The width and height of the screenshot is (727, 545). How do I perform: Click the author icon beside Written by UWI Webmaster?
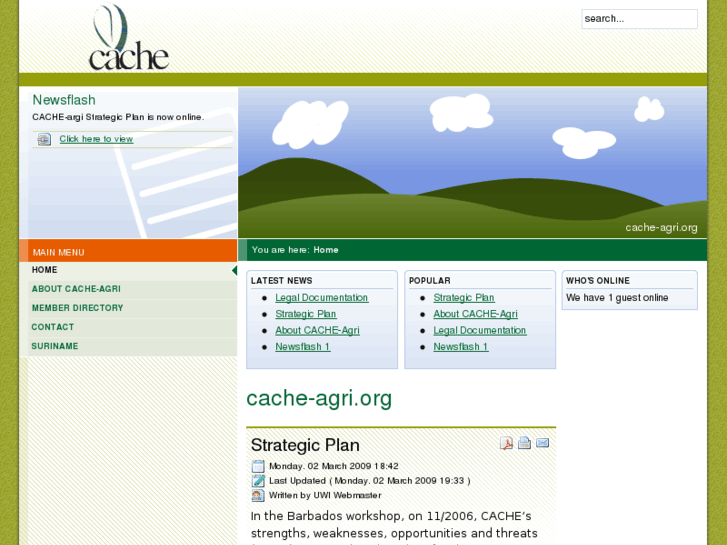[258, 495]
